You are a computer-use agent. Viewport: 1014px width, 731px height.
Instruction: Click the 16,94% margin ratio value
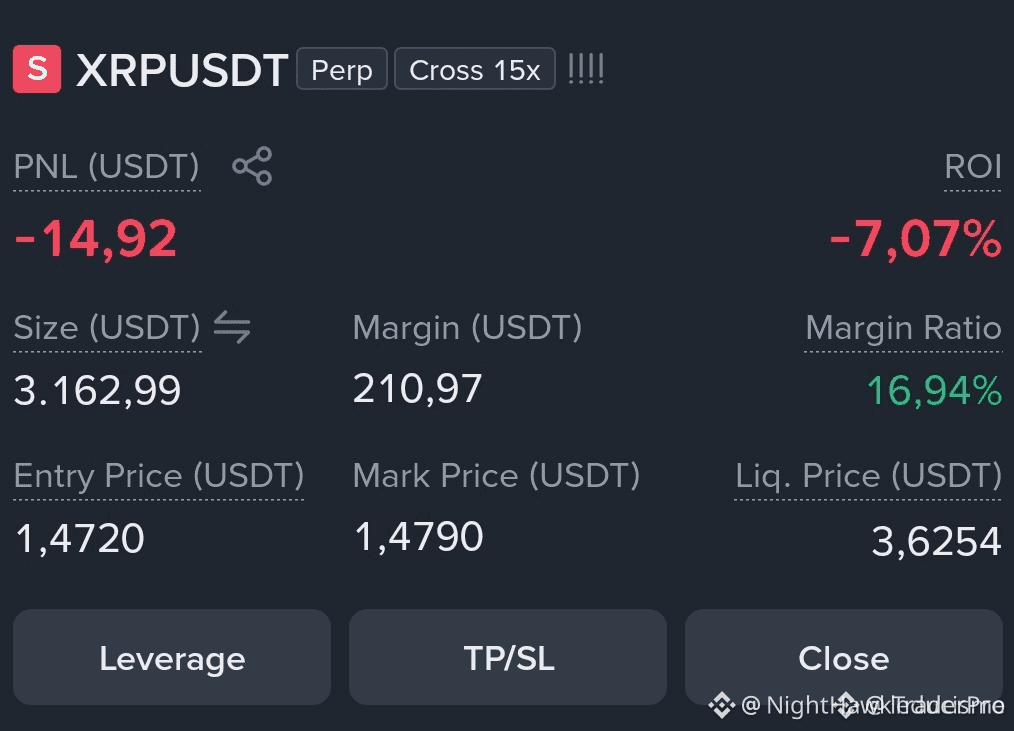pyautogui.click(x=934, y=391)
